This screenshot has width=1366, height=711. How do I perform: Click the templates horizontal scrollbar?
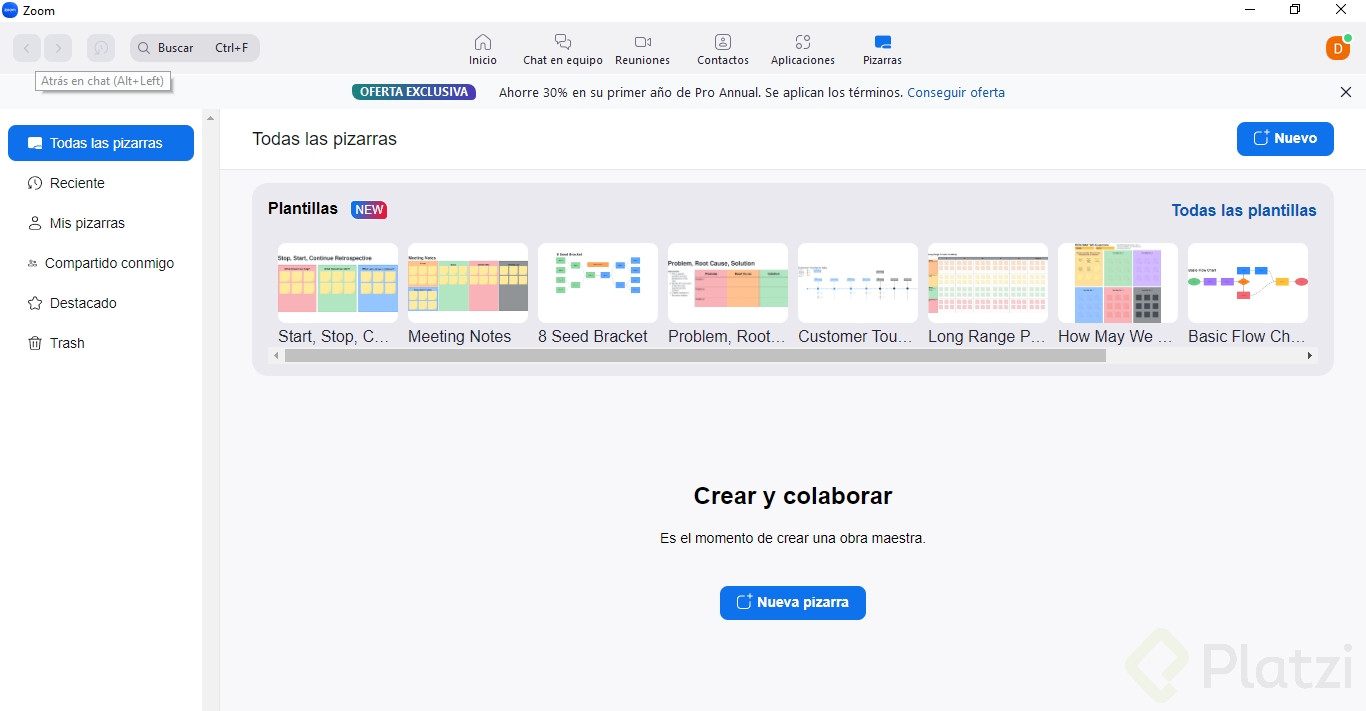(695, 356)
